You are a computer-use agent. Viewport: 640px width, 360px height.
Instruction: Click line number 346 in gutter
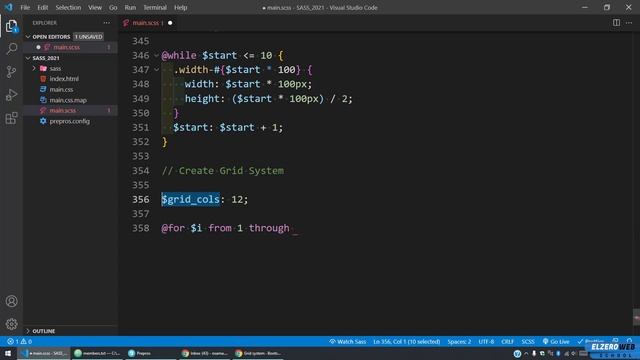pyautogui.click(x=141, y=56)
